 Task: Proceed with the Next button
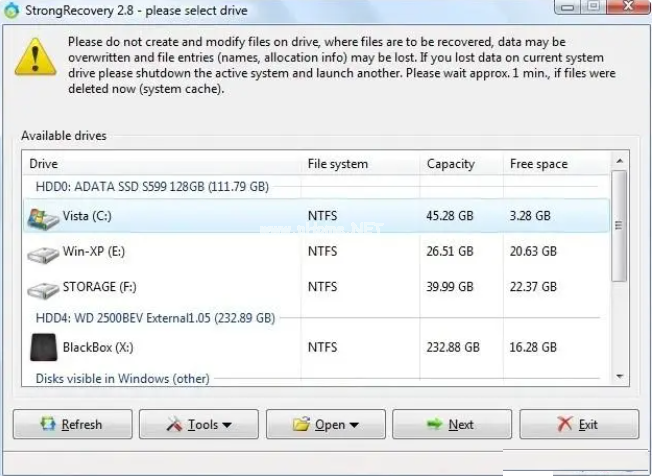point(451,424)
